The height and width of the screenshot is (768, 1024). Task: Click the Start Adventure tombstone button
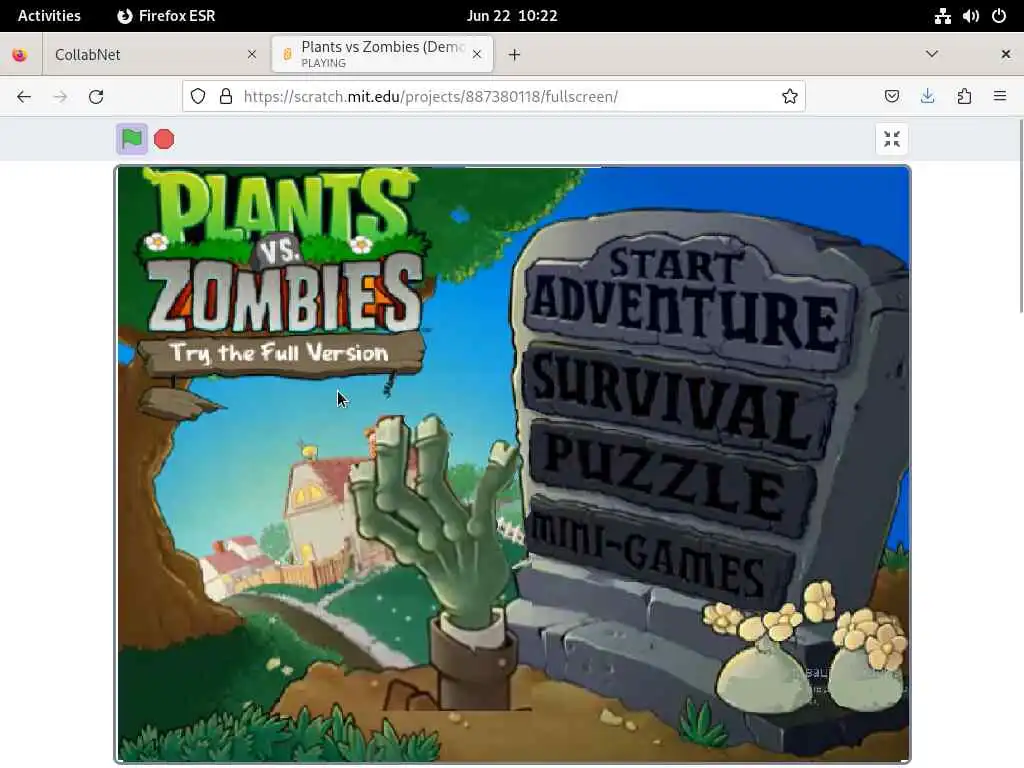[x=689, y=302]
